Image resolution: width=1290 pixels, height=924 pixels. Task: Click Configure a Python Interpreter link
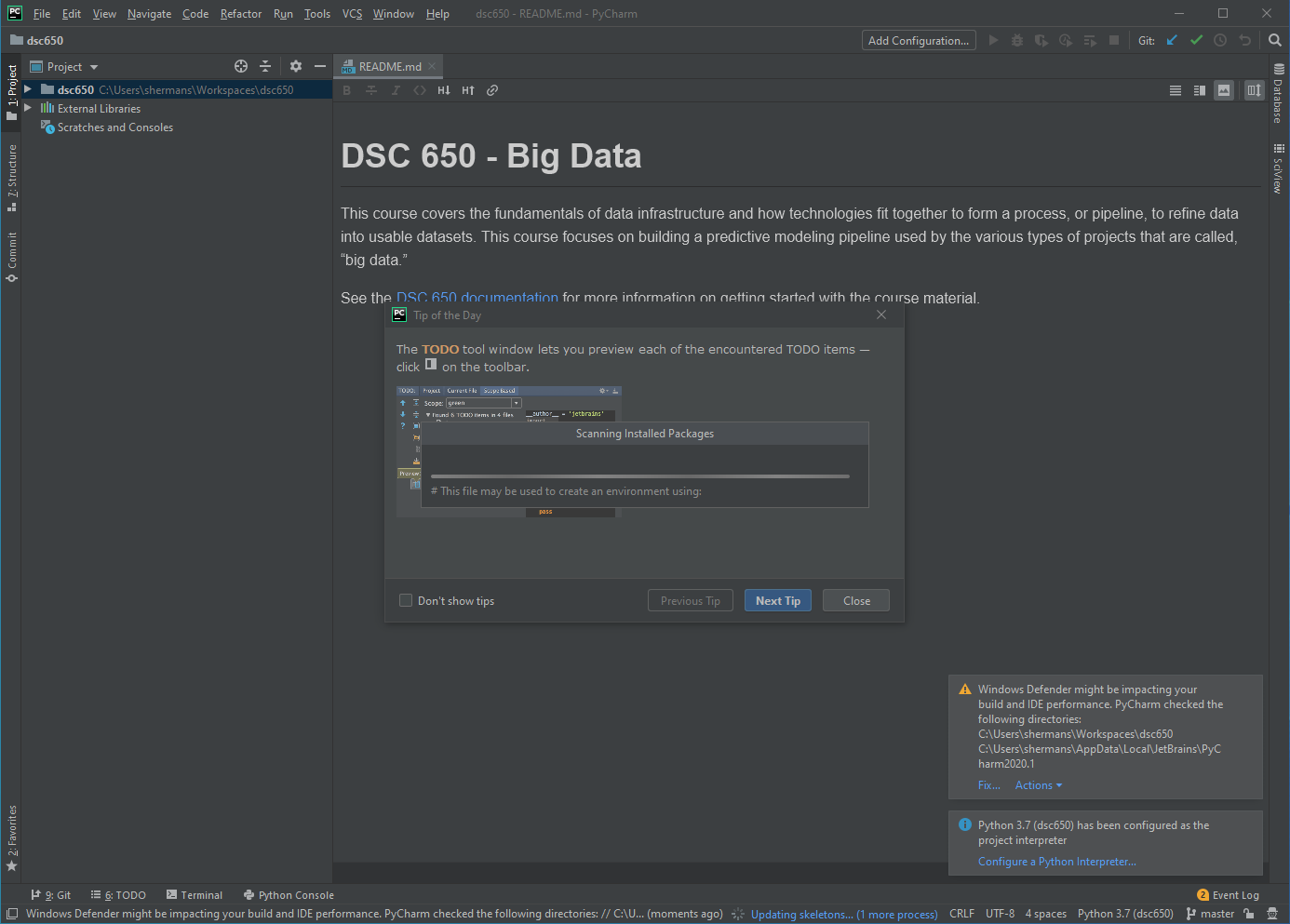click(x=1056, y=862)
